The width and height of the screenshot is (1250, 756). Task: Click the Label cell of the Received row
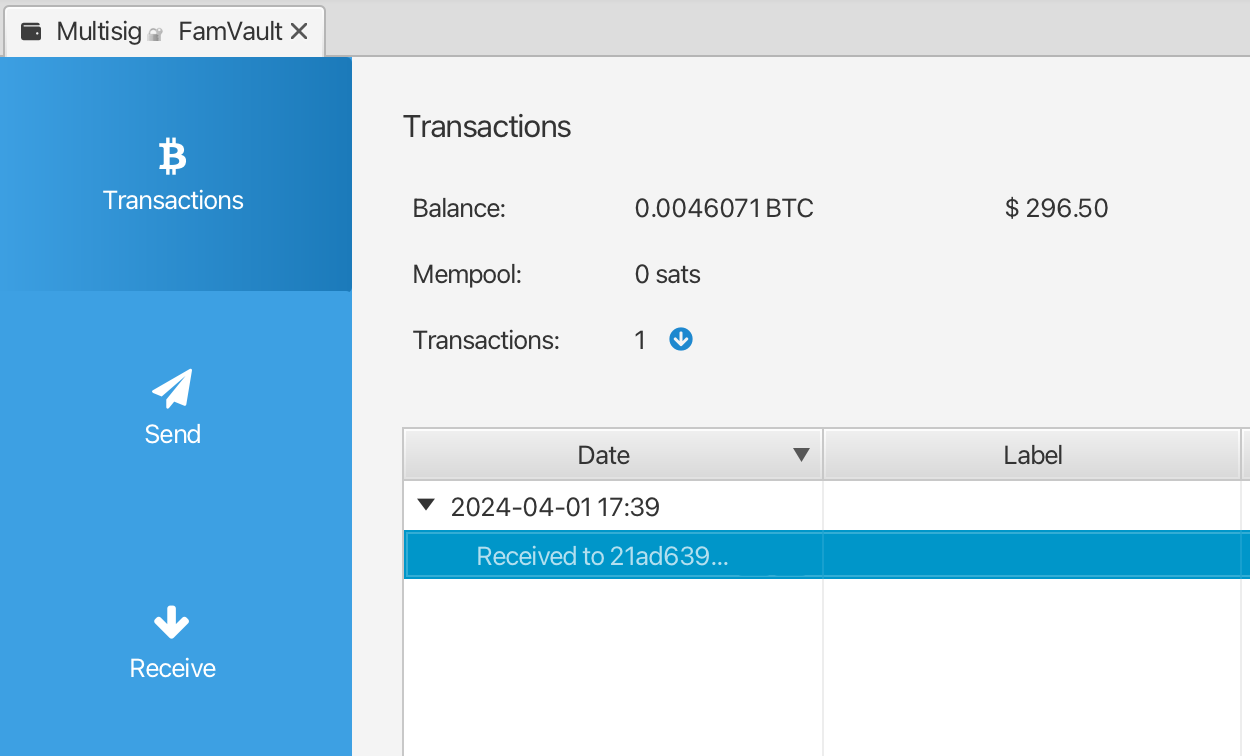tap(1032, 556)
